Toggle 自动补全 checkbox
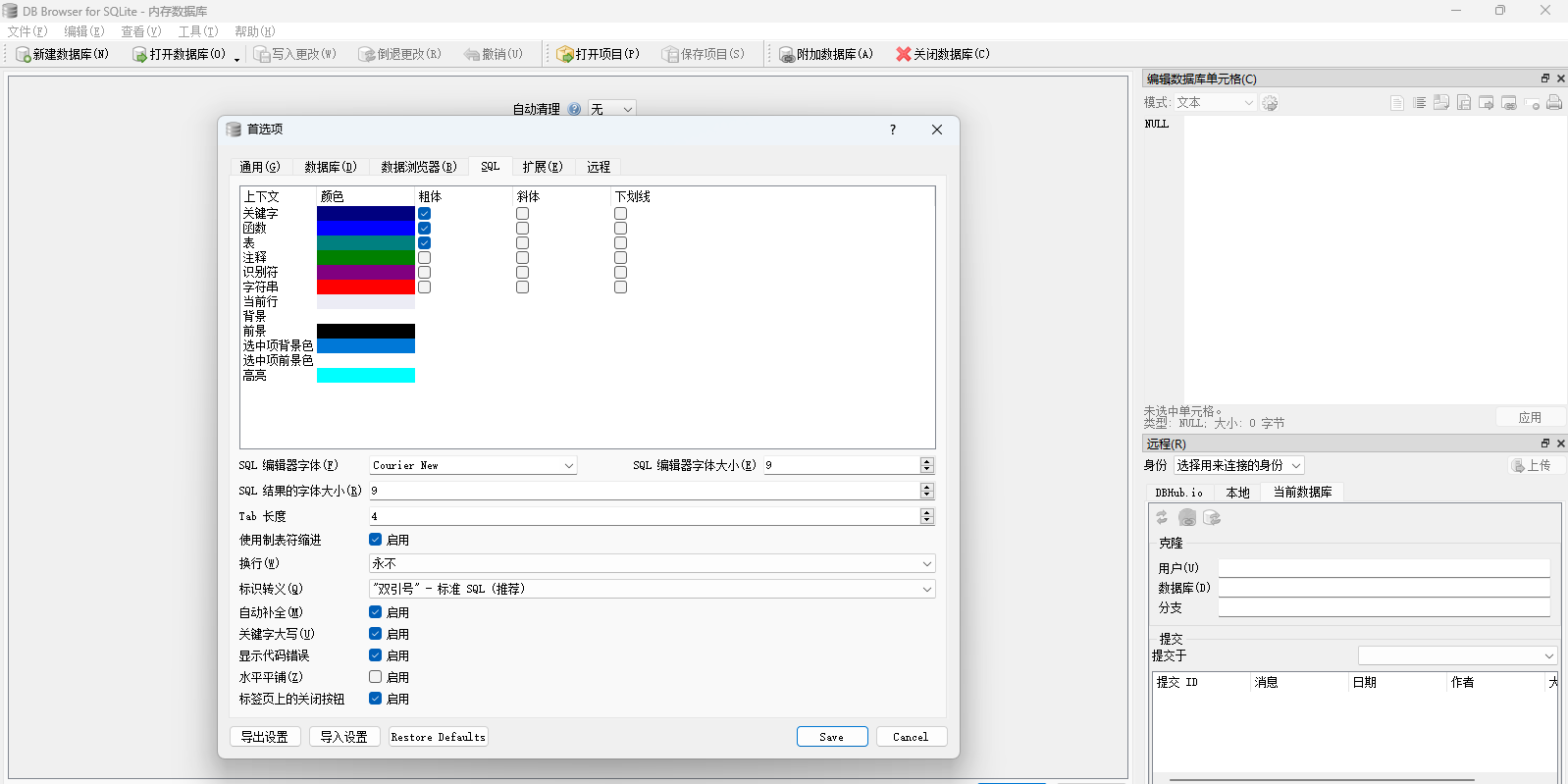The height and width of the screenshot is (784, 1568). pos(376,612)
